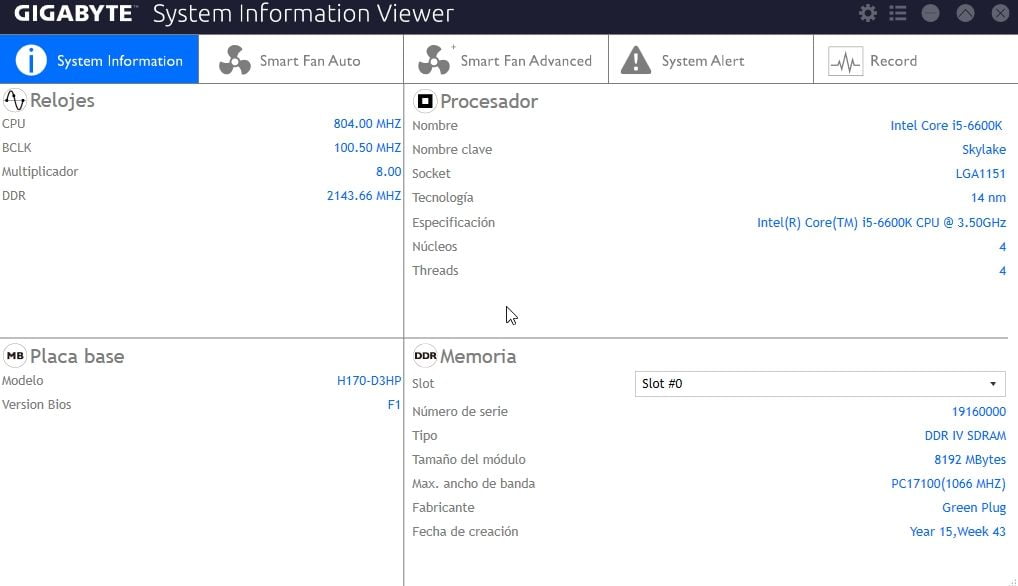This screenshot has width=1018, height=586.
Task: Click the dropdown arrow of the Slot selector
Action: click(993, 384)
